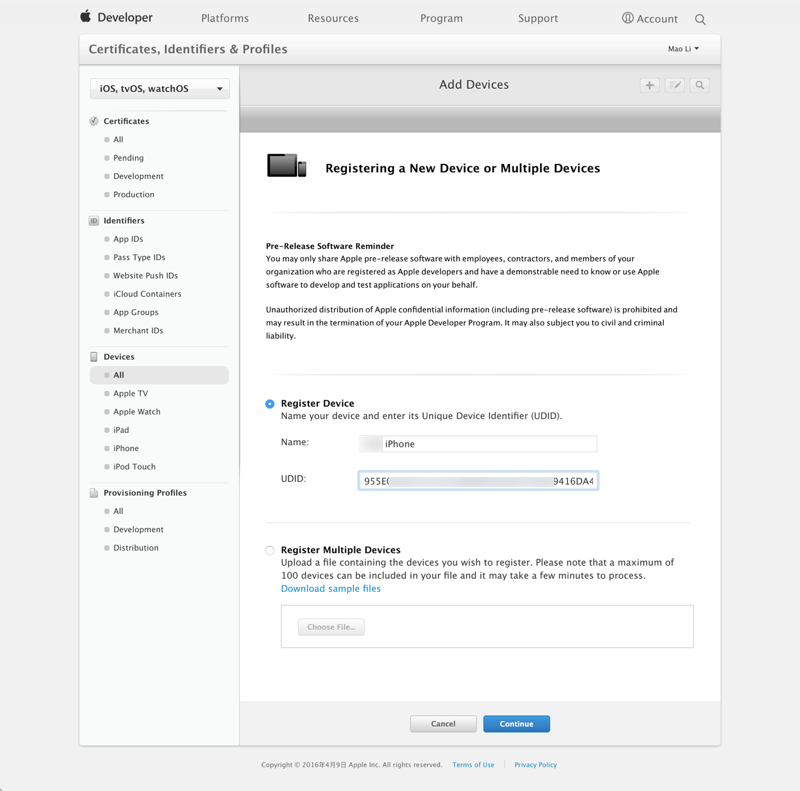
Task: Select Apple TV devices
Action: pos(131,393)
